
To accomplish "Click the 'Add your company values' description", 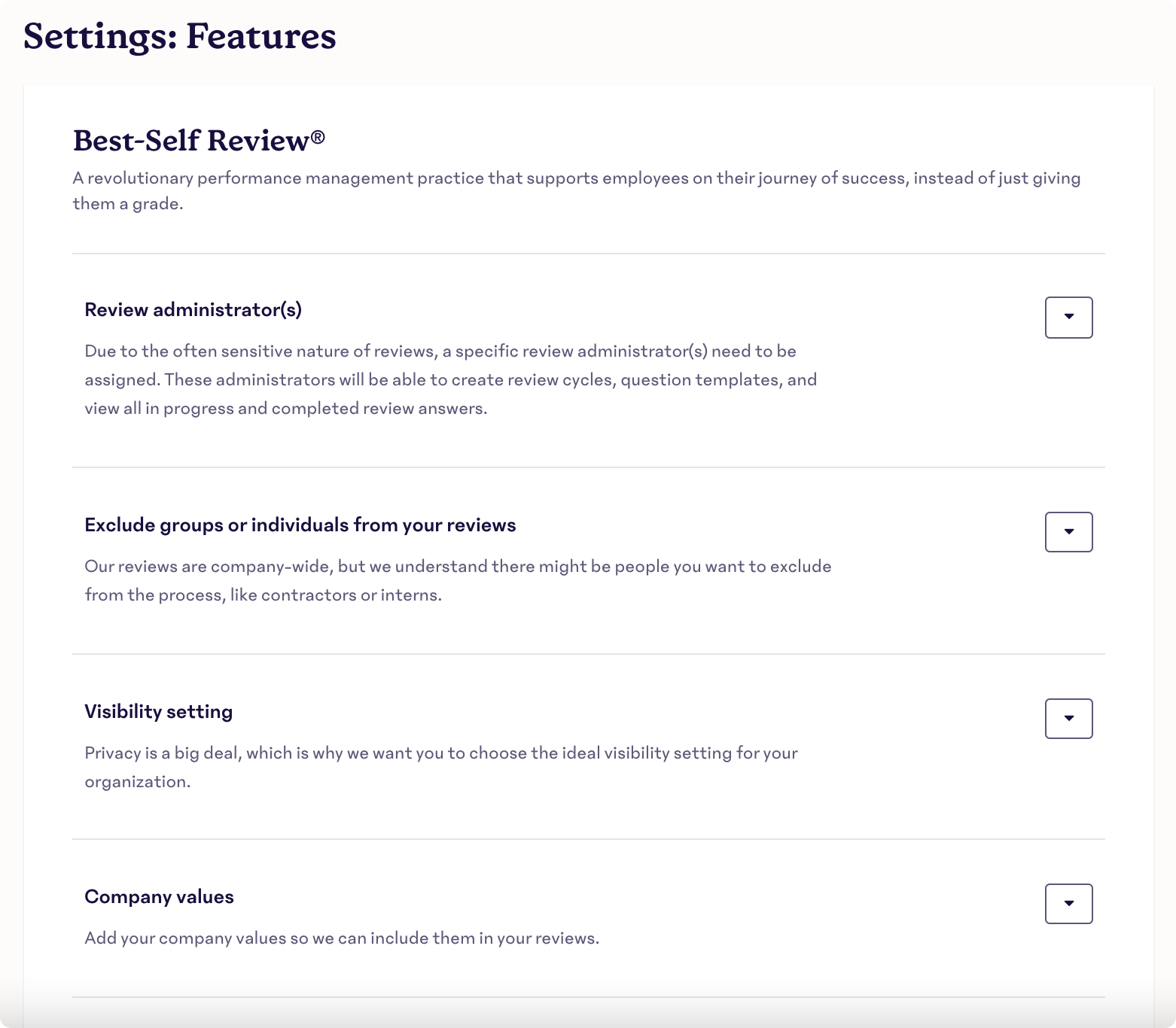I will 342,938.
